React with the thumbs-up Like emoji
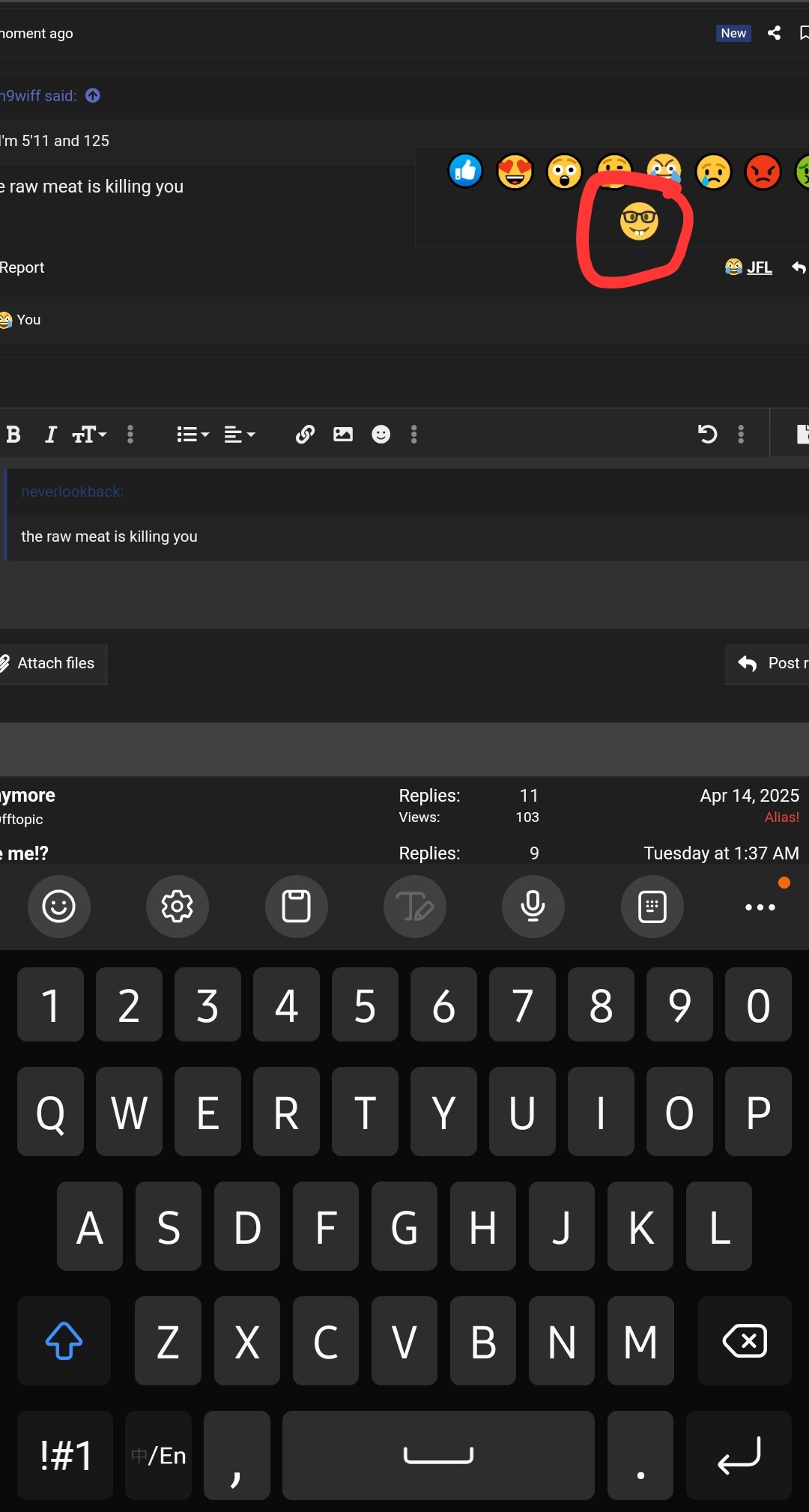 465,172
